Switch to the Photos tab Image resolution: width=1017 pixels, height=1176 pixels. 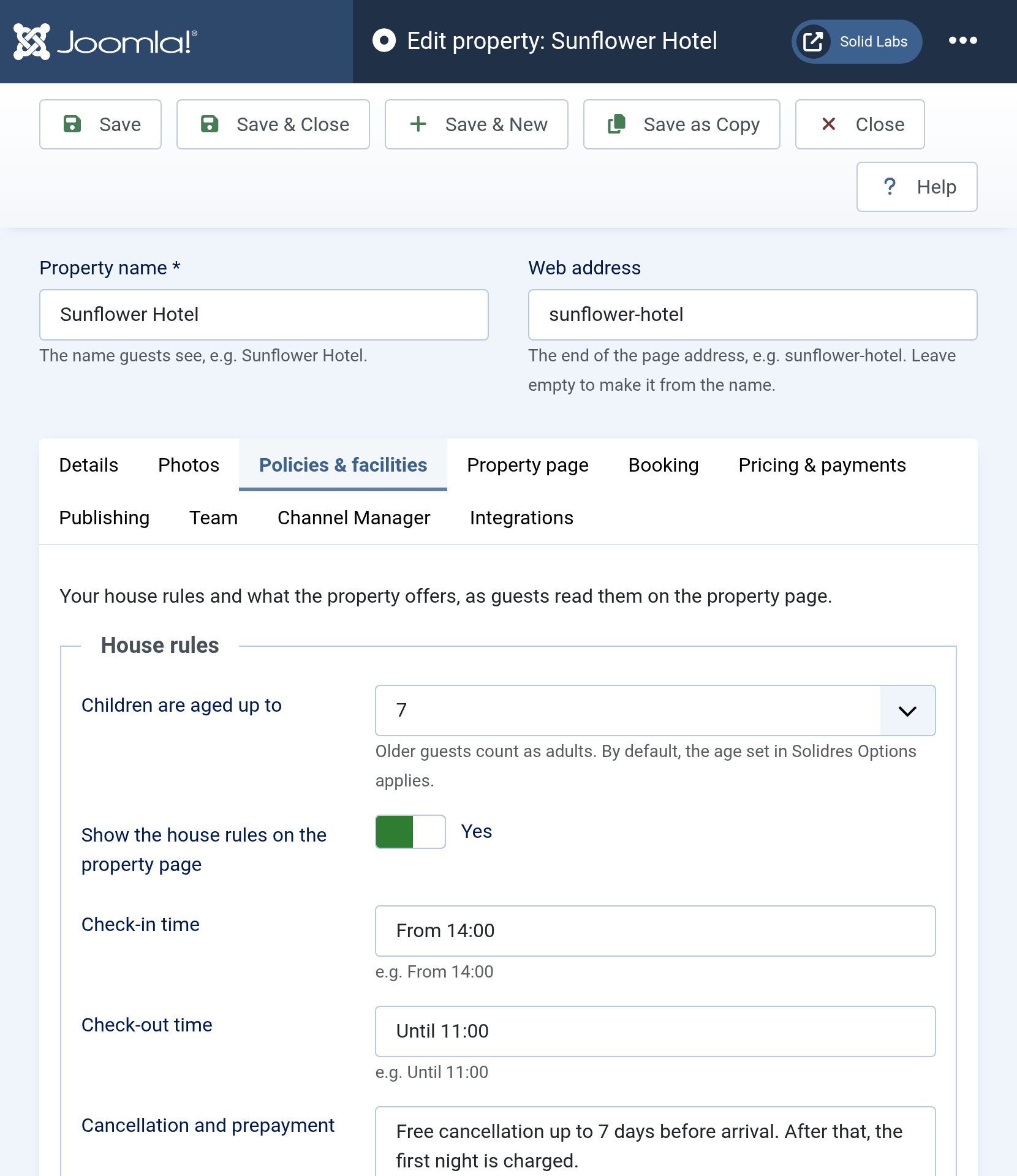tap(189, 465)
